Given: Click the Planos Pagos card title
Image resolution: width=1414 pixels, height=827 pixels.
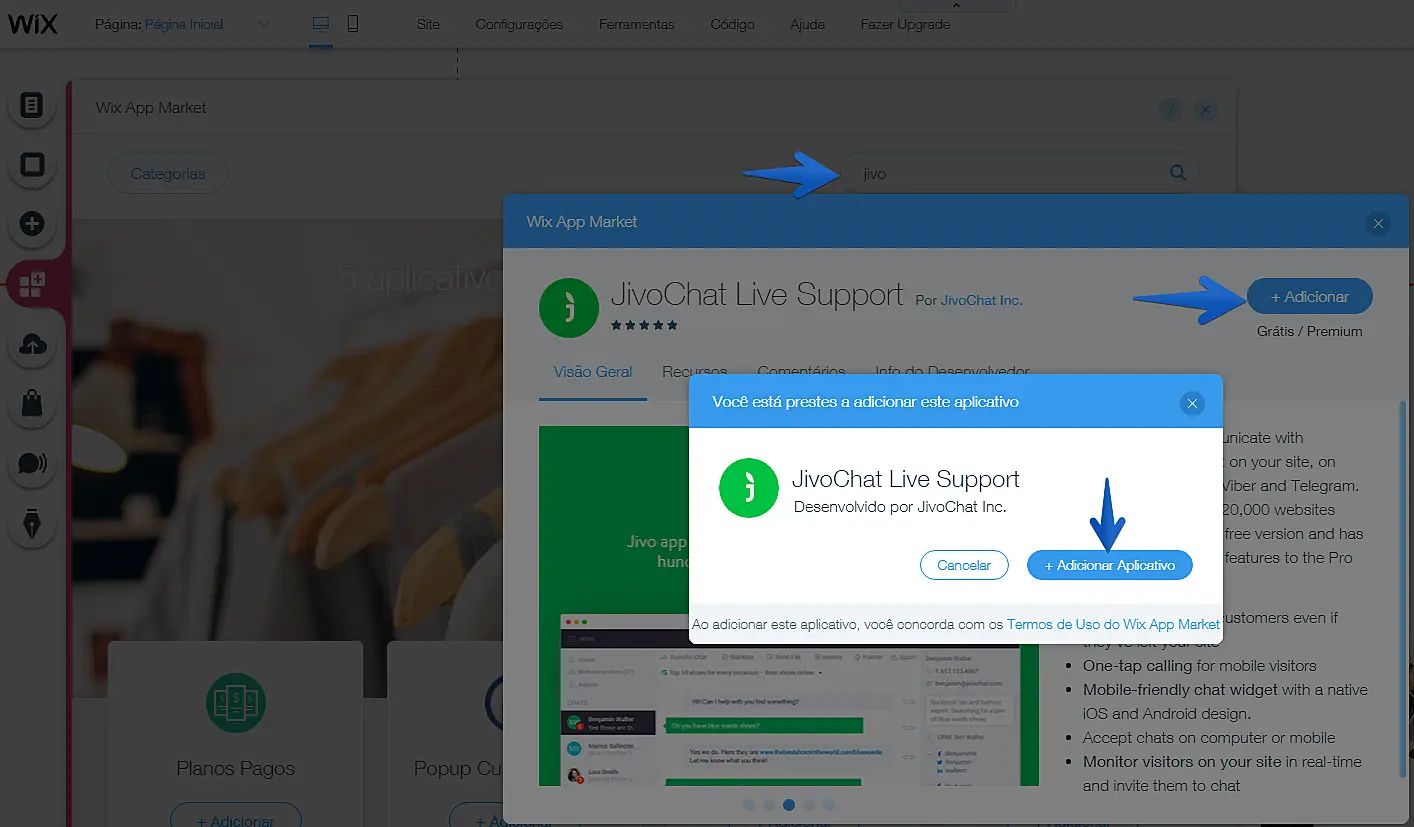Looking at the screenshot, I should 235,769.
